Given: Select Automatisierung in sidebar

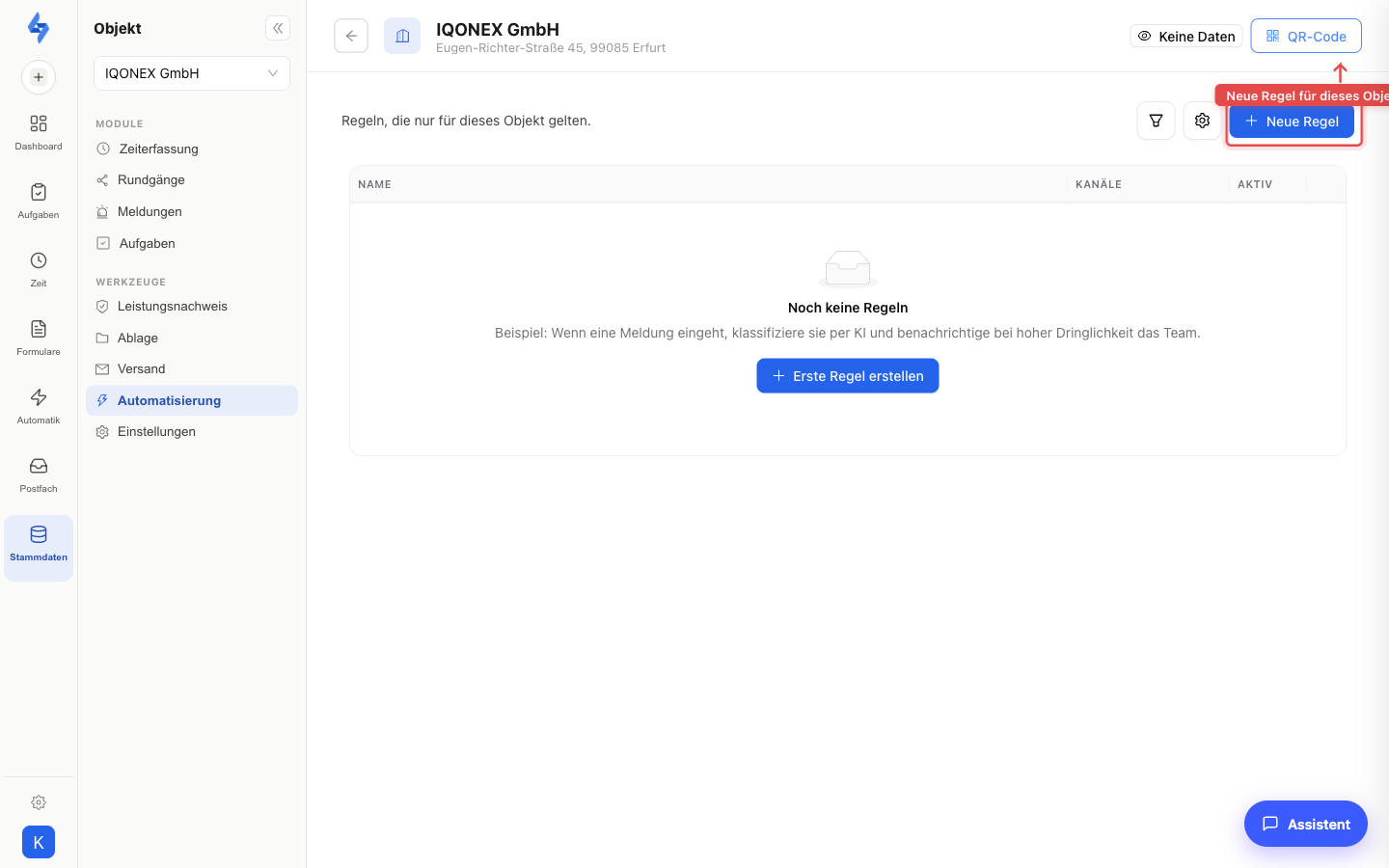Looking at the screenshot, I should tap(192, 400).
